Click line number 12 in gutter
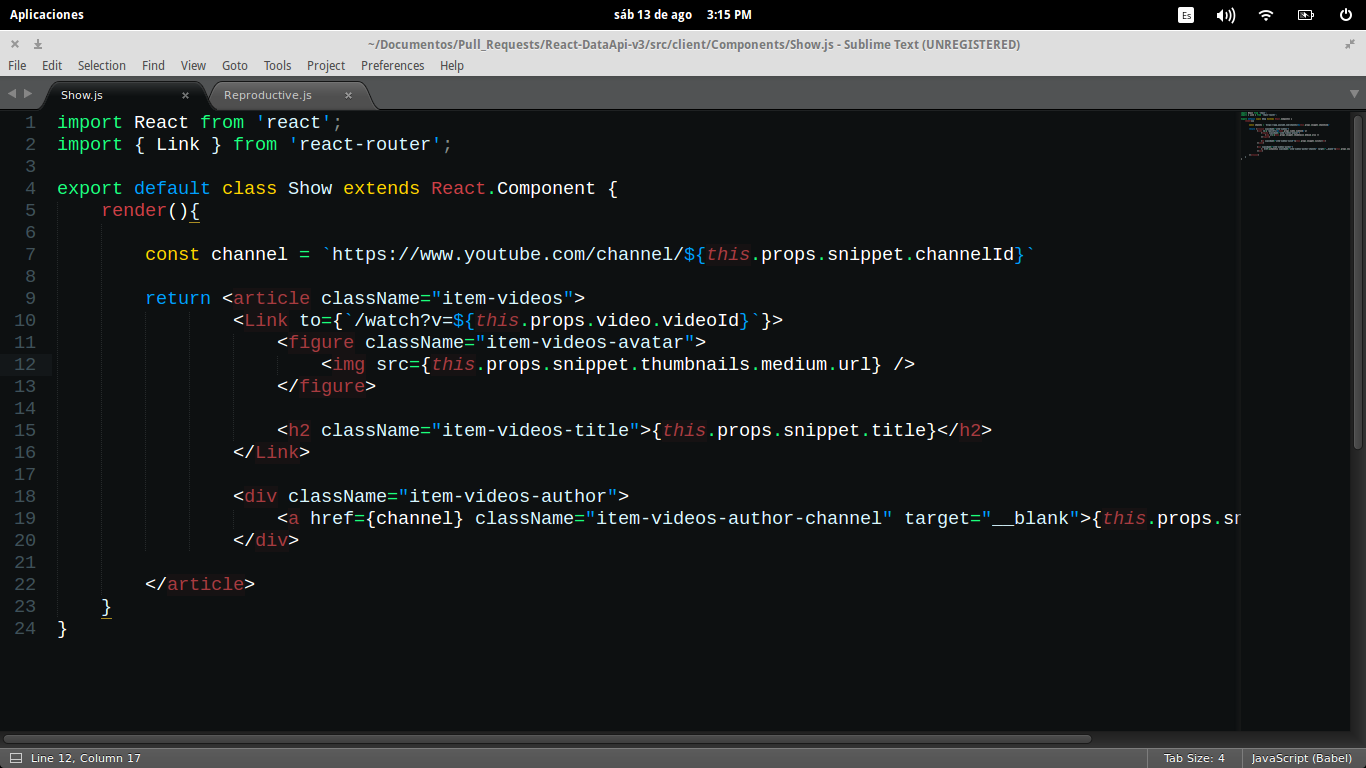 [25, 364]
